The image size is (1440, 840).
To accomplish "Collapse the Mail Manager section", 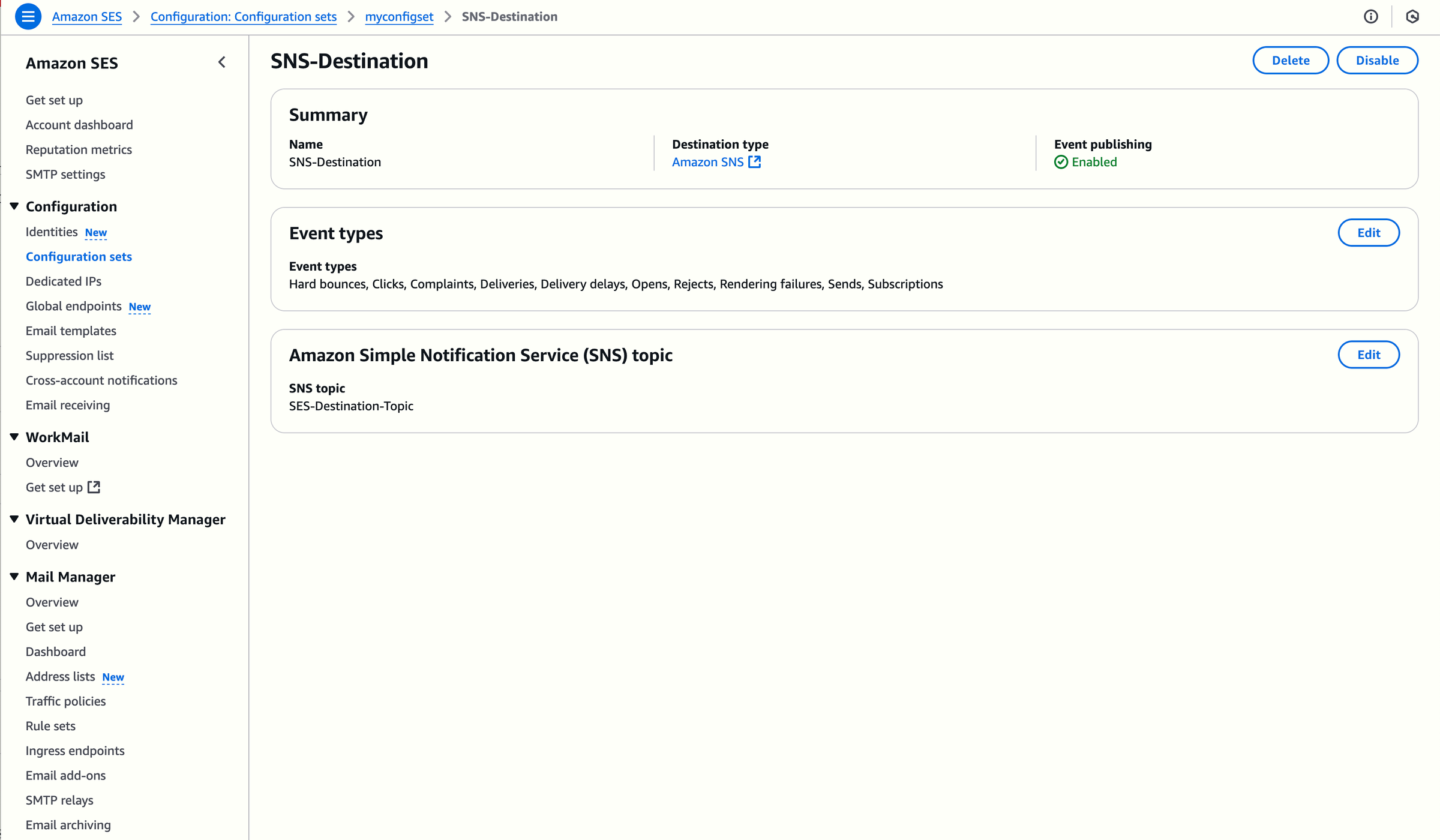I will coord(14,576).
